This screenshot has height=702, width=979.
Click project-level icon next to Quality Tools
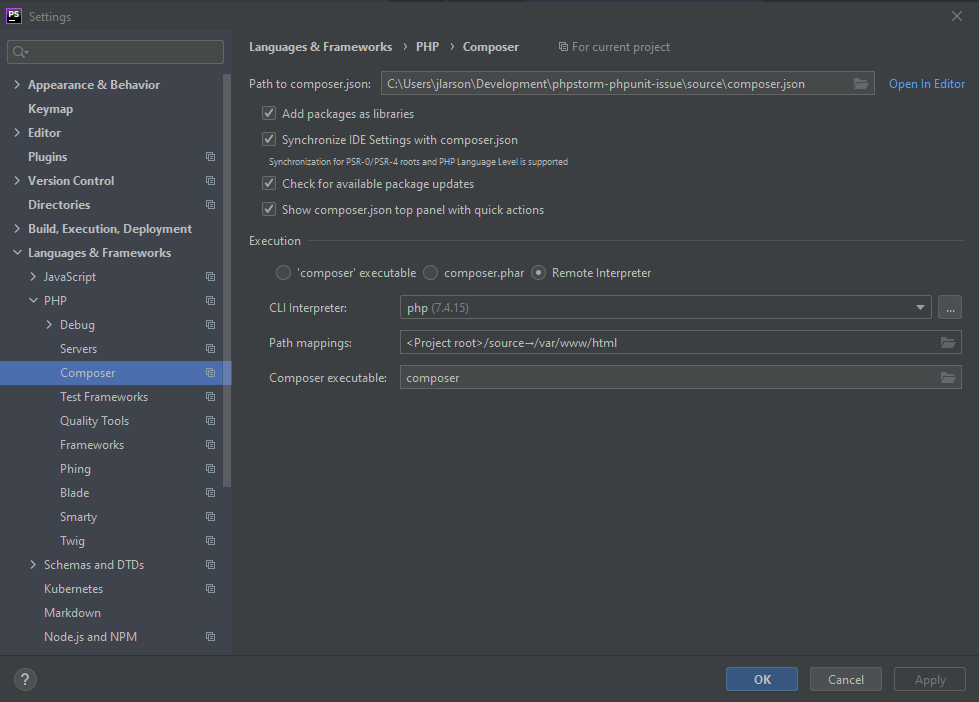pos(210,421)
